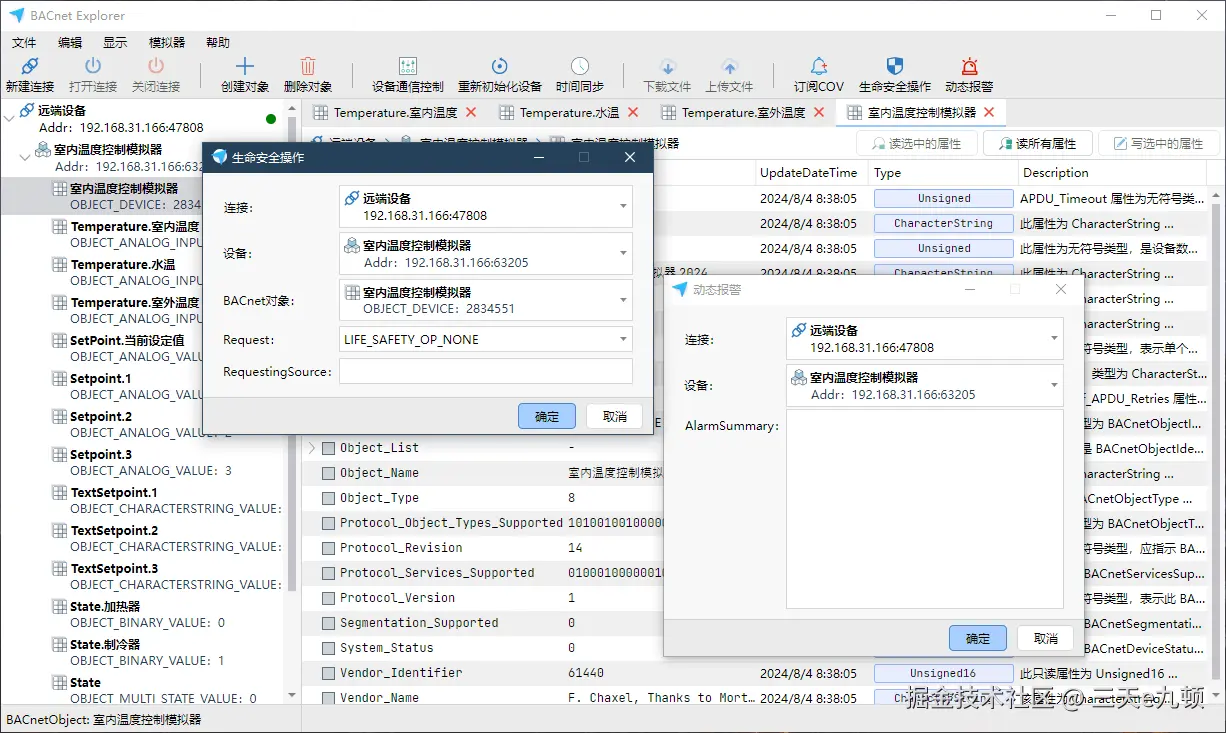Image resolution: width=1226 pixels, height=733 pixels.
Task: Close the 室内温度控制模拟器 tab
Action: [989, 112]
